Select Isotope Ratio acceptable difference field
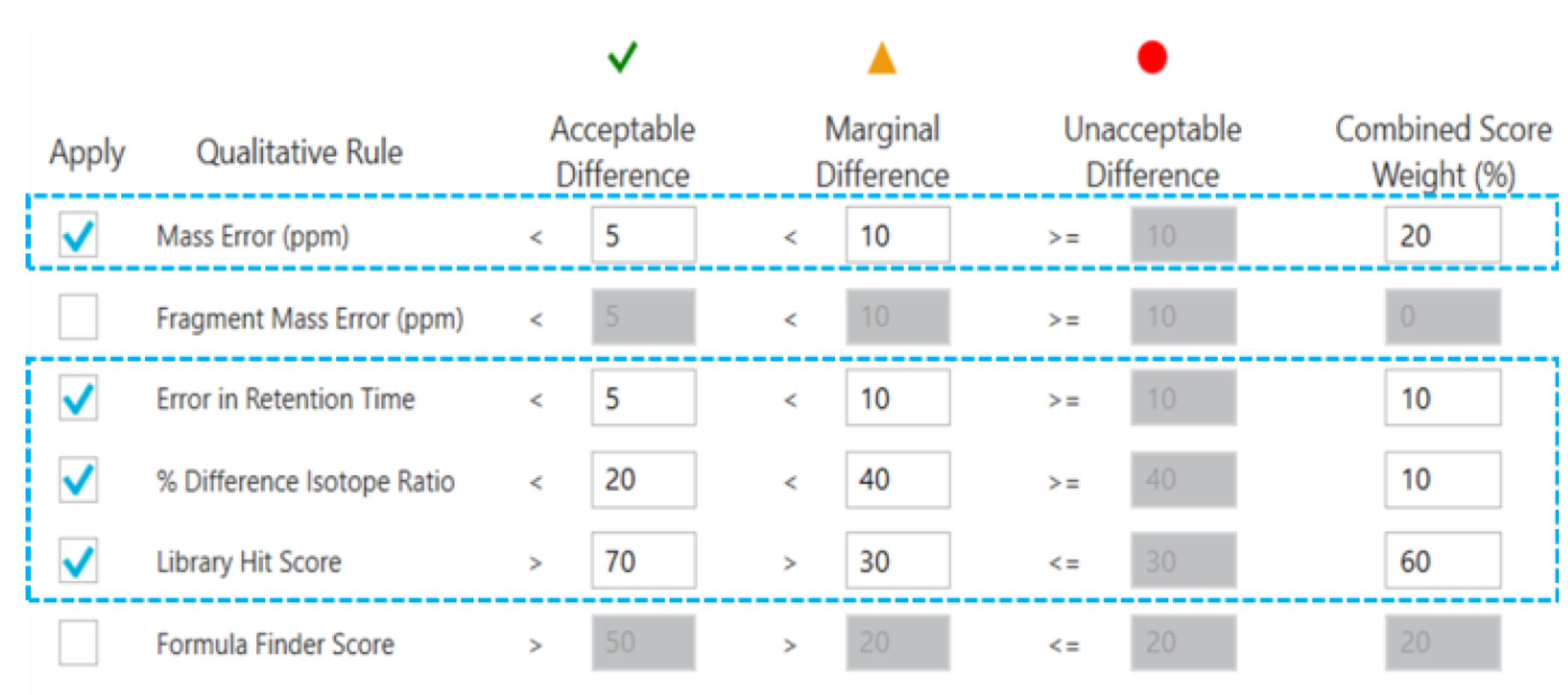Viewport: 1568px width, 695px height. point(644,480)
